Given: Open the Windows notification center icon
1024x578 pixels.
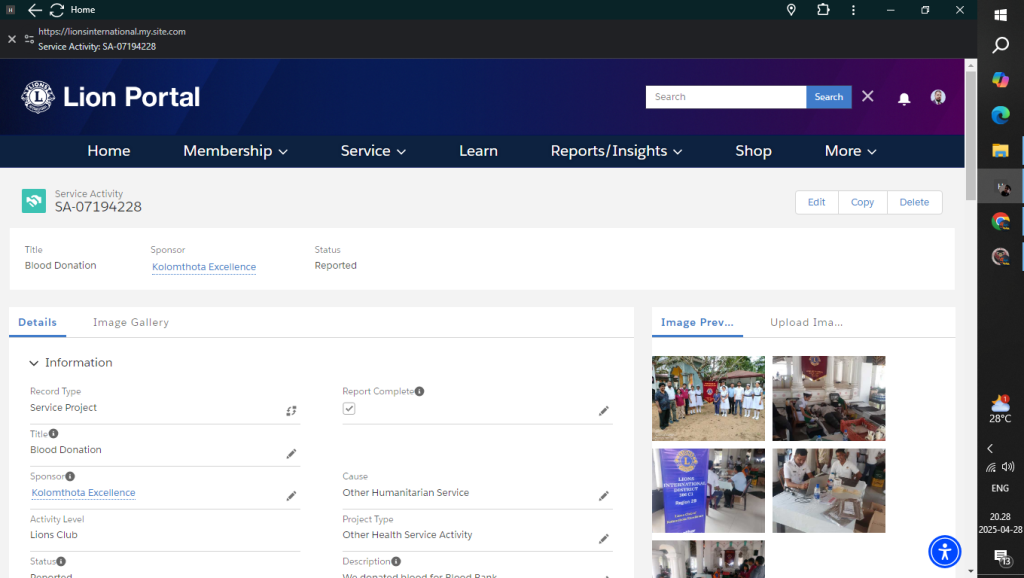Looking at the screenshot, I should [1002, 557].
